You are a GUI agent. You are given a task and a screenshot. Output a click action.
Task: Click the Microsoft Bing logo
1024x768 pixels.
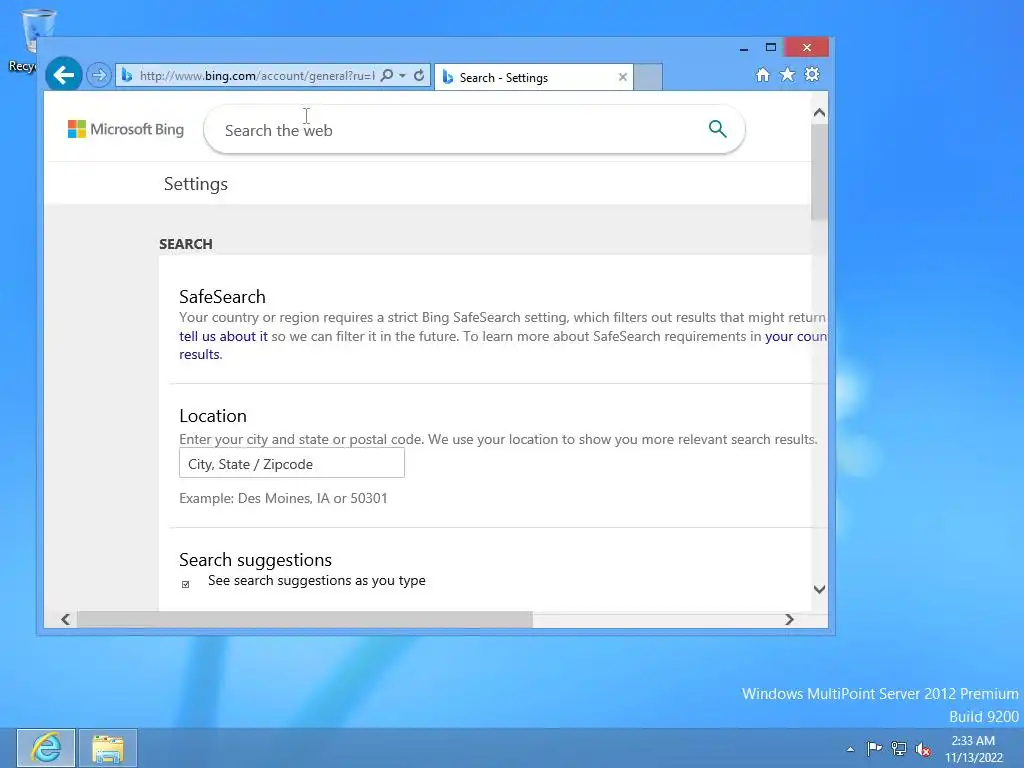[x=126, y=129]
